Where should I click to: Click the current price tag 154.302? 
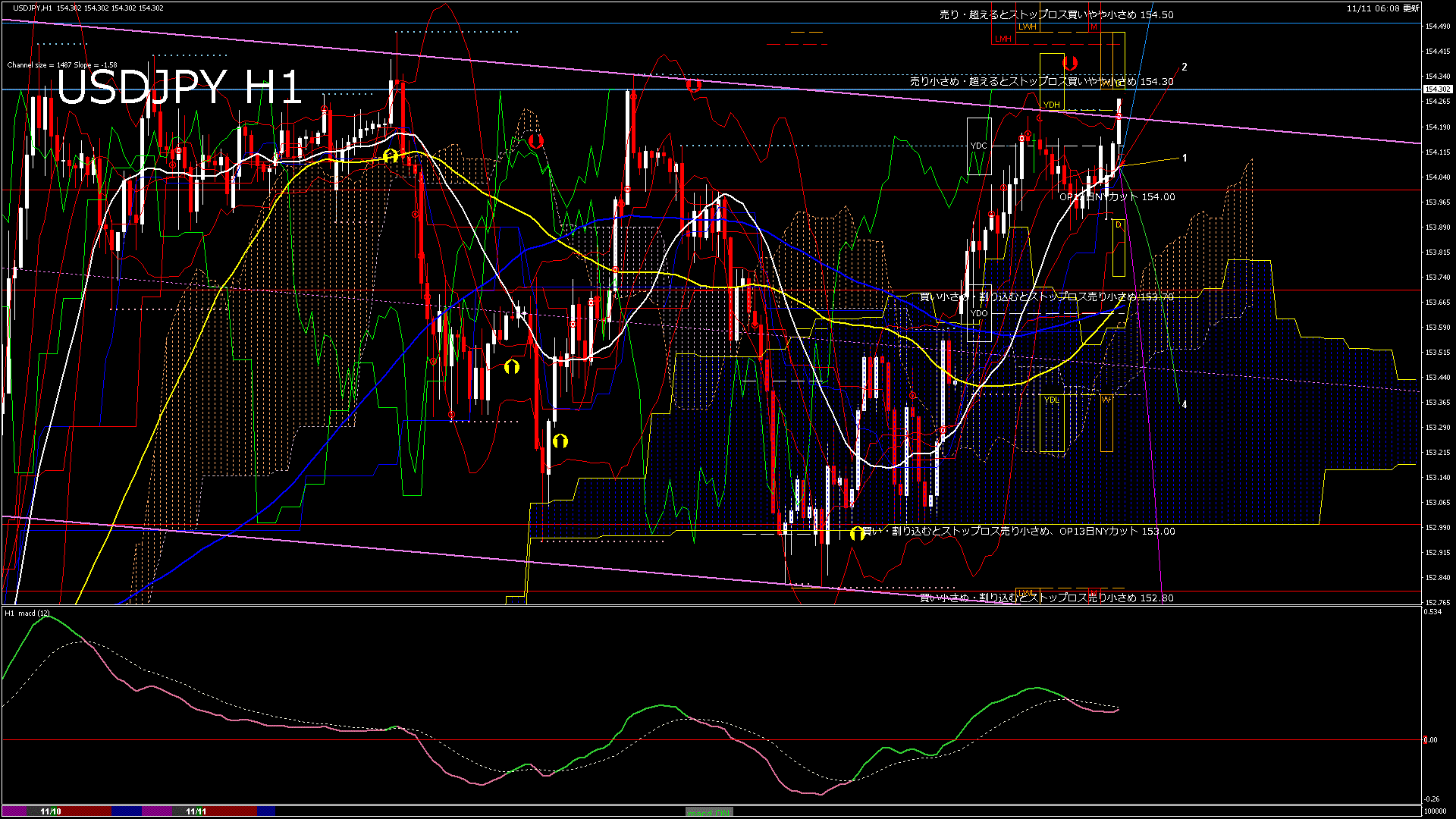click(x=1437, y=89)
